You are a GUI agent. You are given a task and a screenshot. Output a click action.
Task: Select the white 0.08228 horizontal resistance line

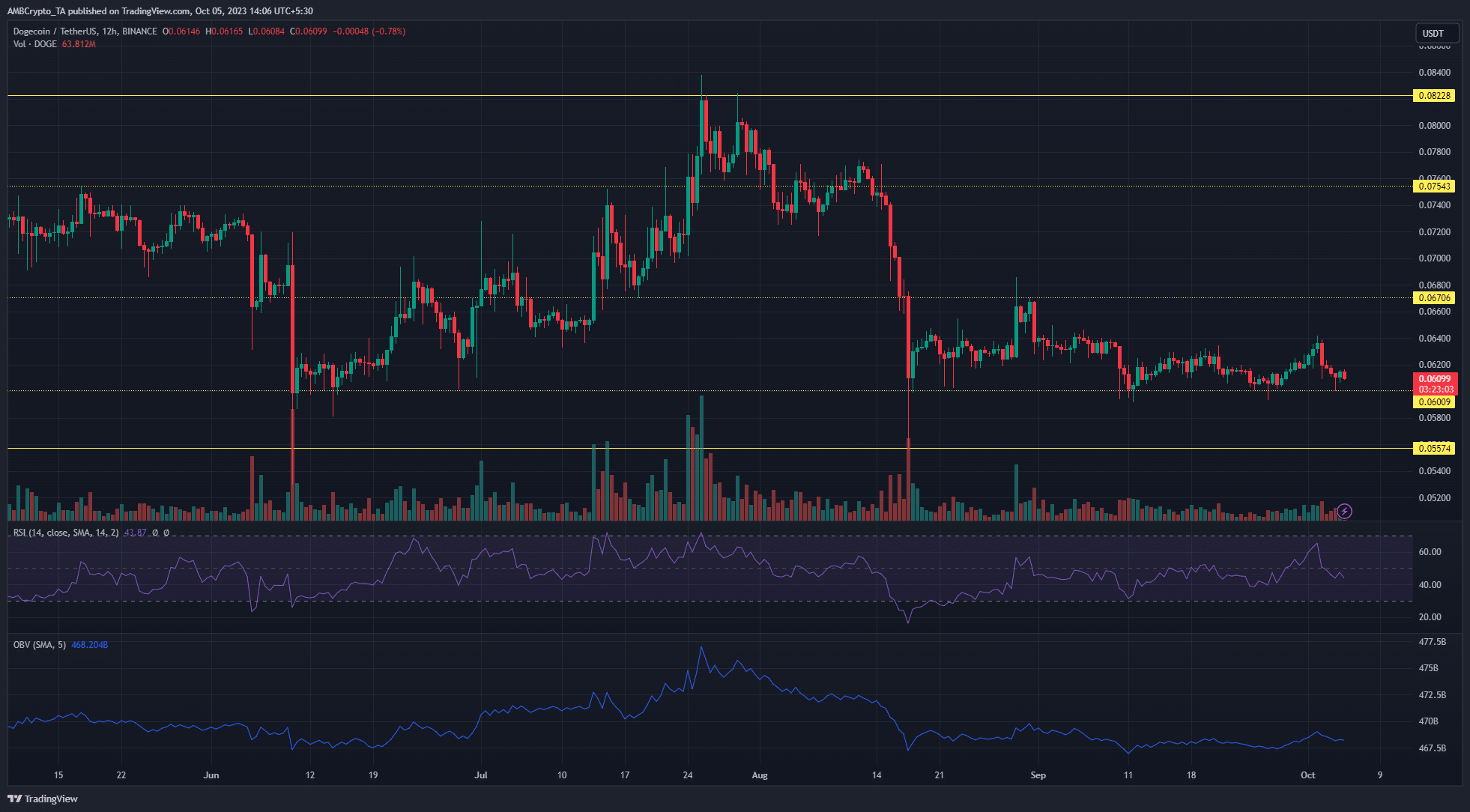(710, 95)
